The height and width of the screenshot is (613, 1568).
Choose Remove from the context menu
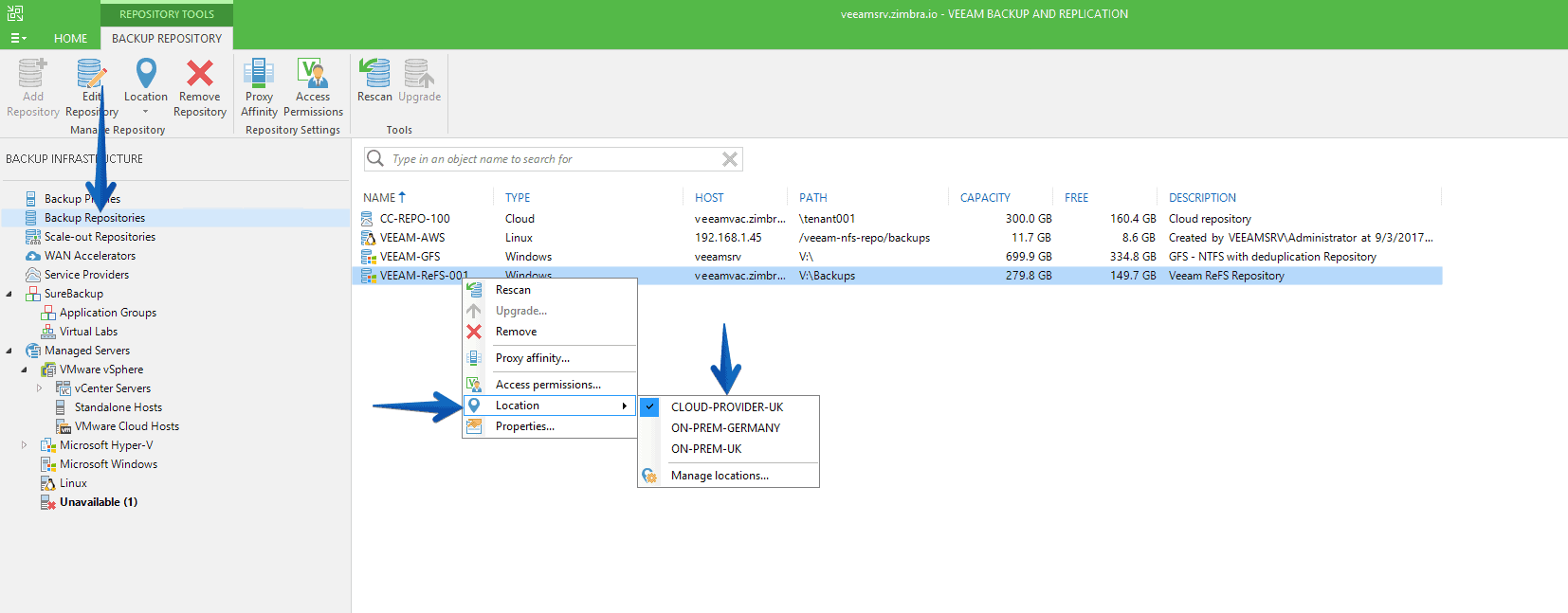[516, 332]
